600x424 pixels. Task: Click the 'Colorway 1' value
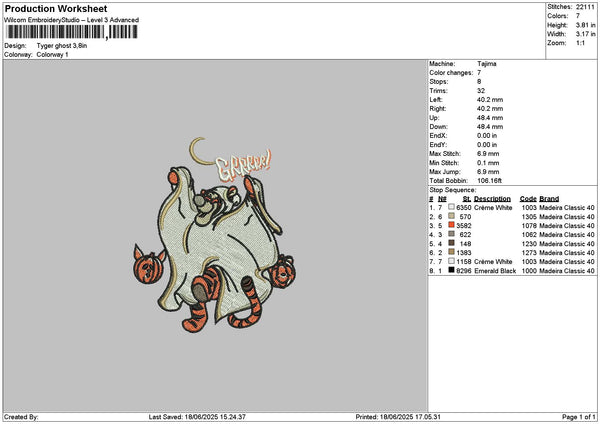coord(52,55)
